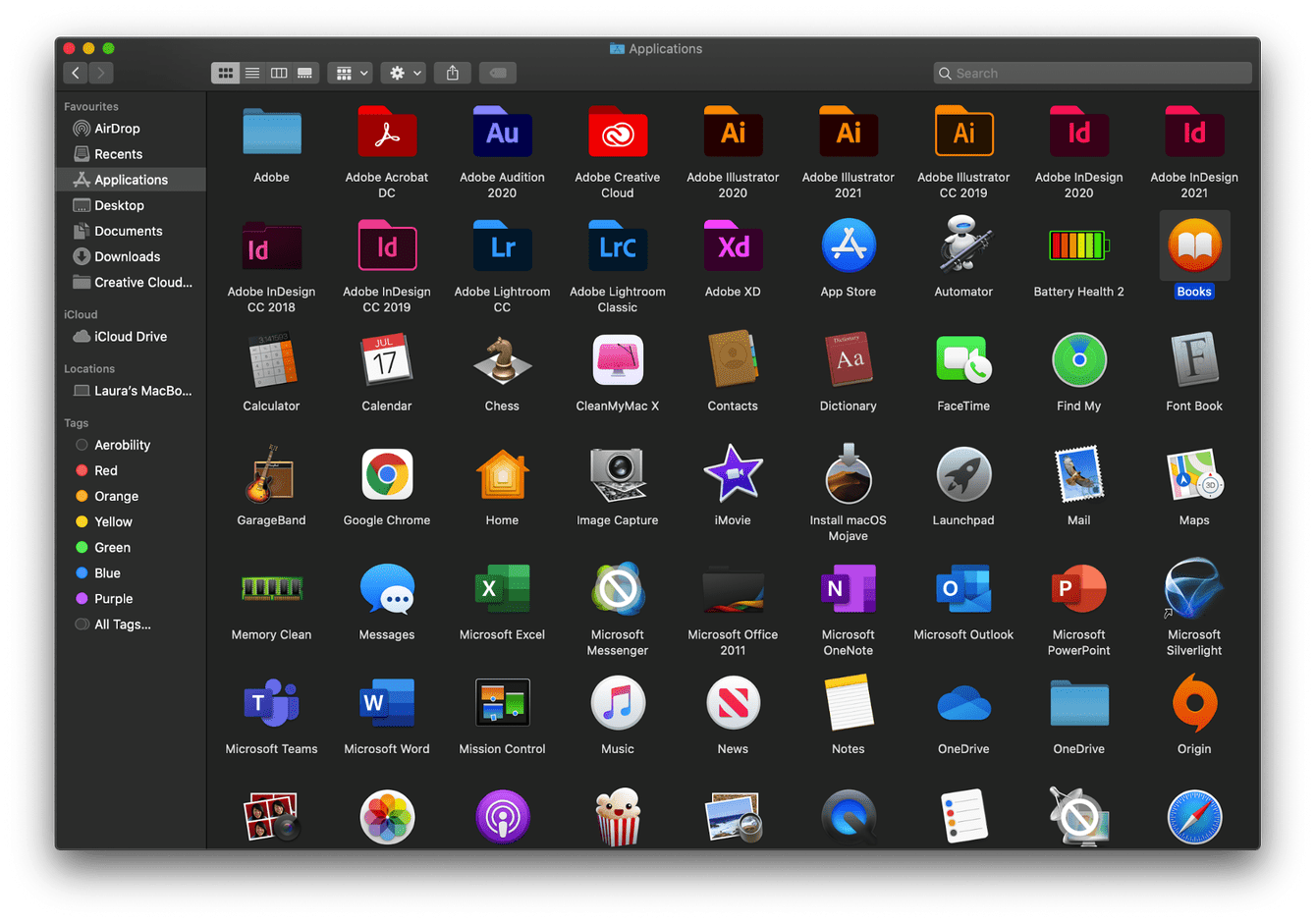Open iCloud Drive in the sidebar
Viewport: 1316px width, 923px height.
pos(132,336)
